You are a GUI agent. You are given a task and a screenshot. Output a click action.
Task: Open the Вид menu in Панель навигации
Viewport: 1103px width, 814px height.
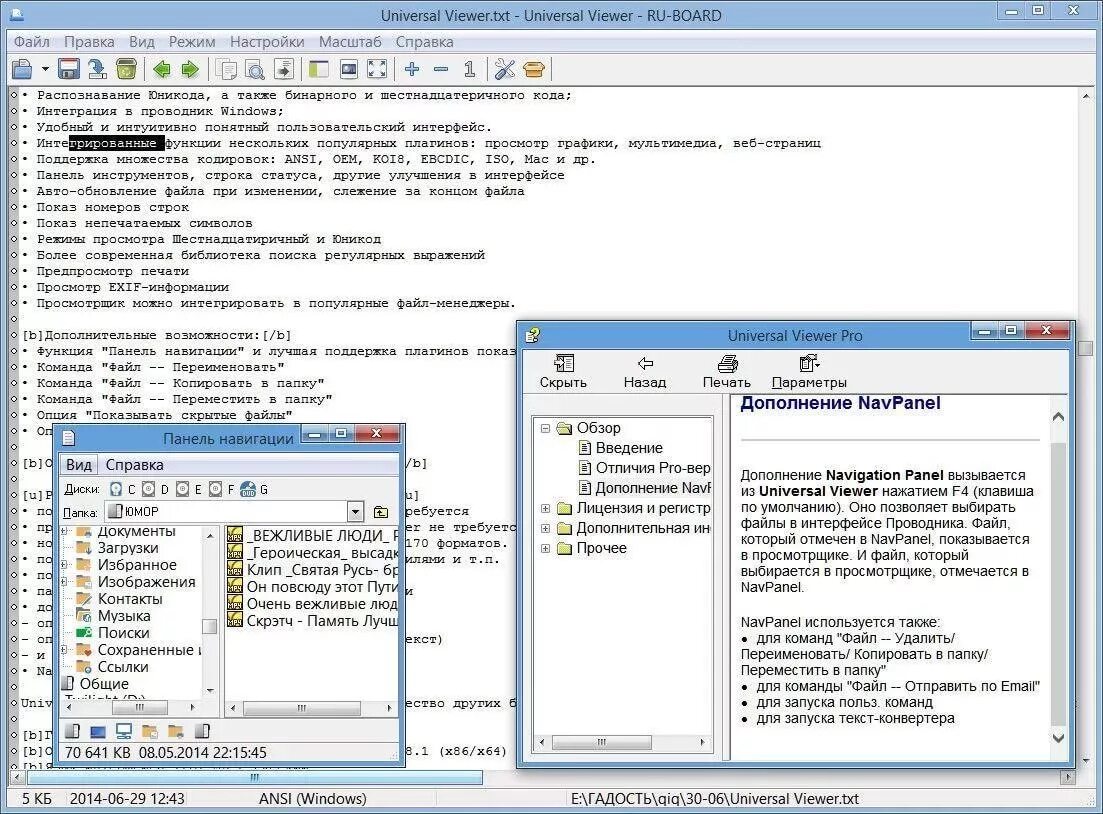[79, 464]
